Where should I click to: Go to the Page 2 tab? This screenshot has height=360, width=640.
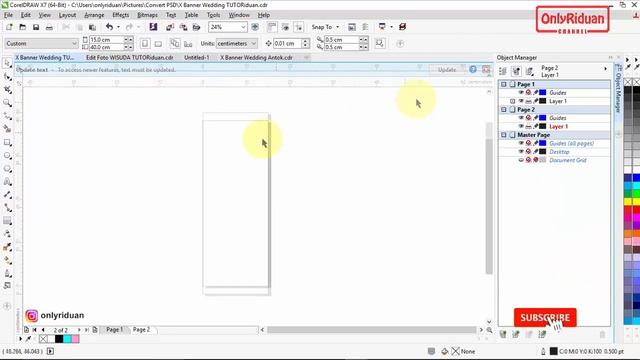[141, 329]
